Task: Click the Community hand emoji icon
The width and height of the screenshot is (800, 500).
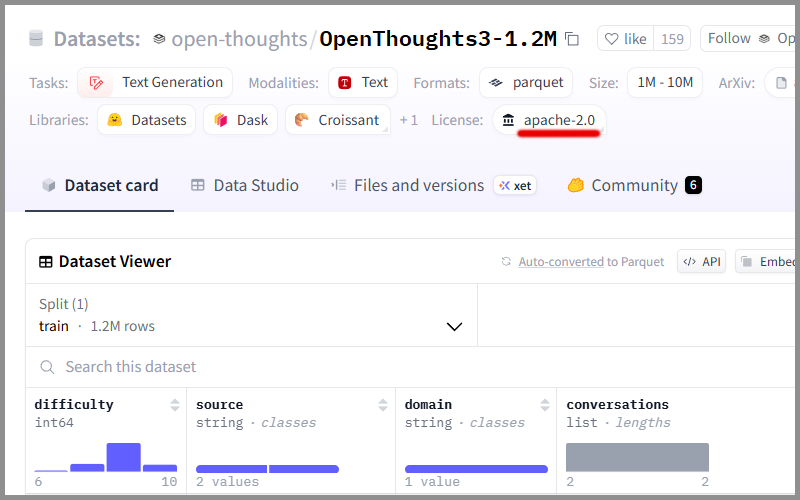Action: [576, 185]
